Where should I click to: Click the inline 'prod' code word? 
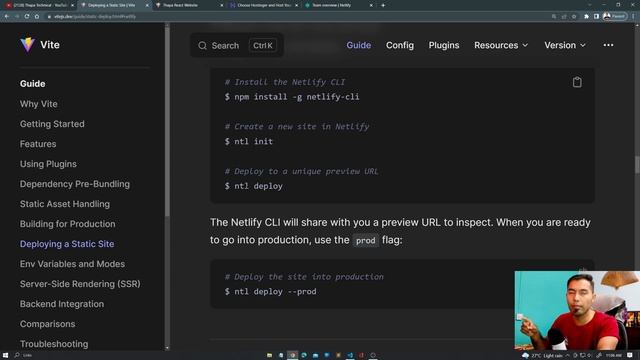pos(365,240)
